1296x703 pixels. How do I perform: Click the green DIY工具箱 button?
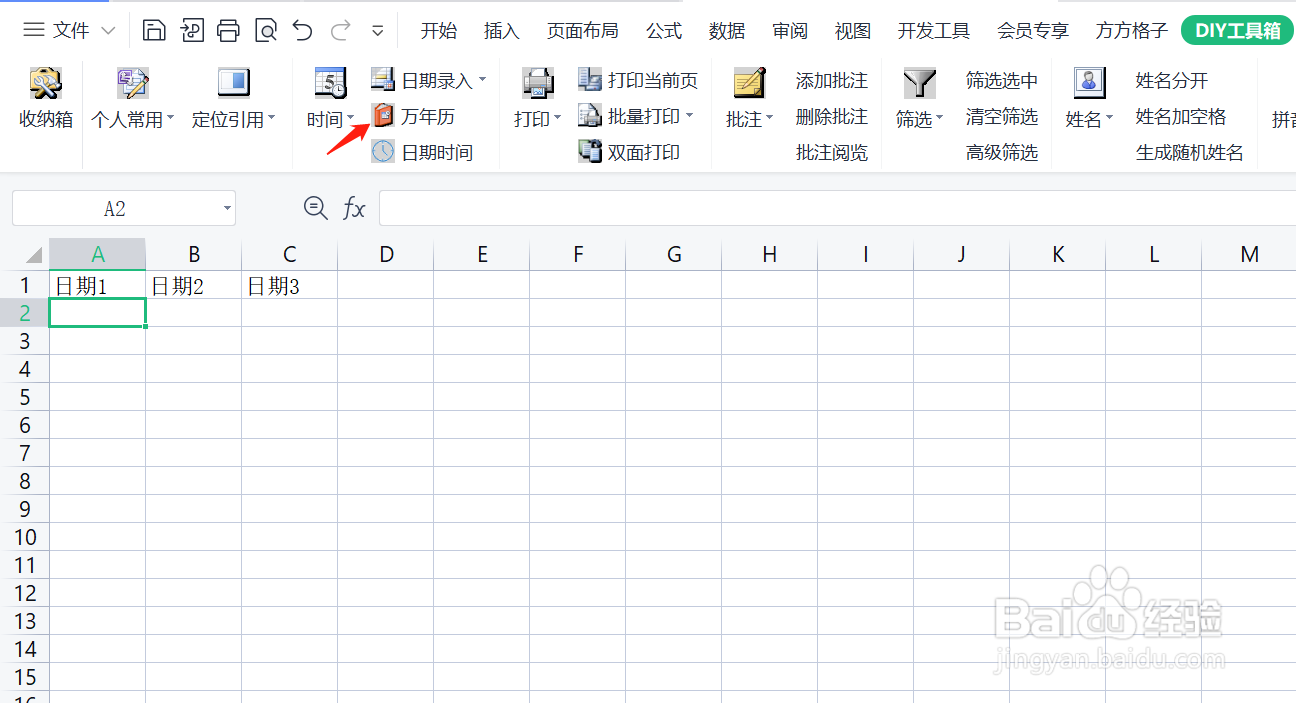(x=1237, y=30)
